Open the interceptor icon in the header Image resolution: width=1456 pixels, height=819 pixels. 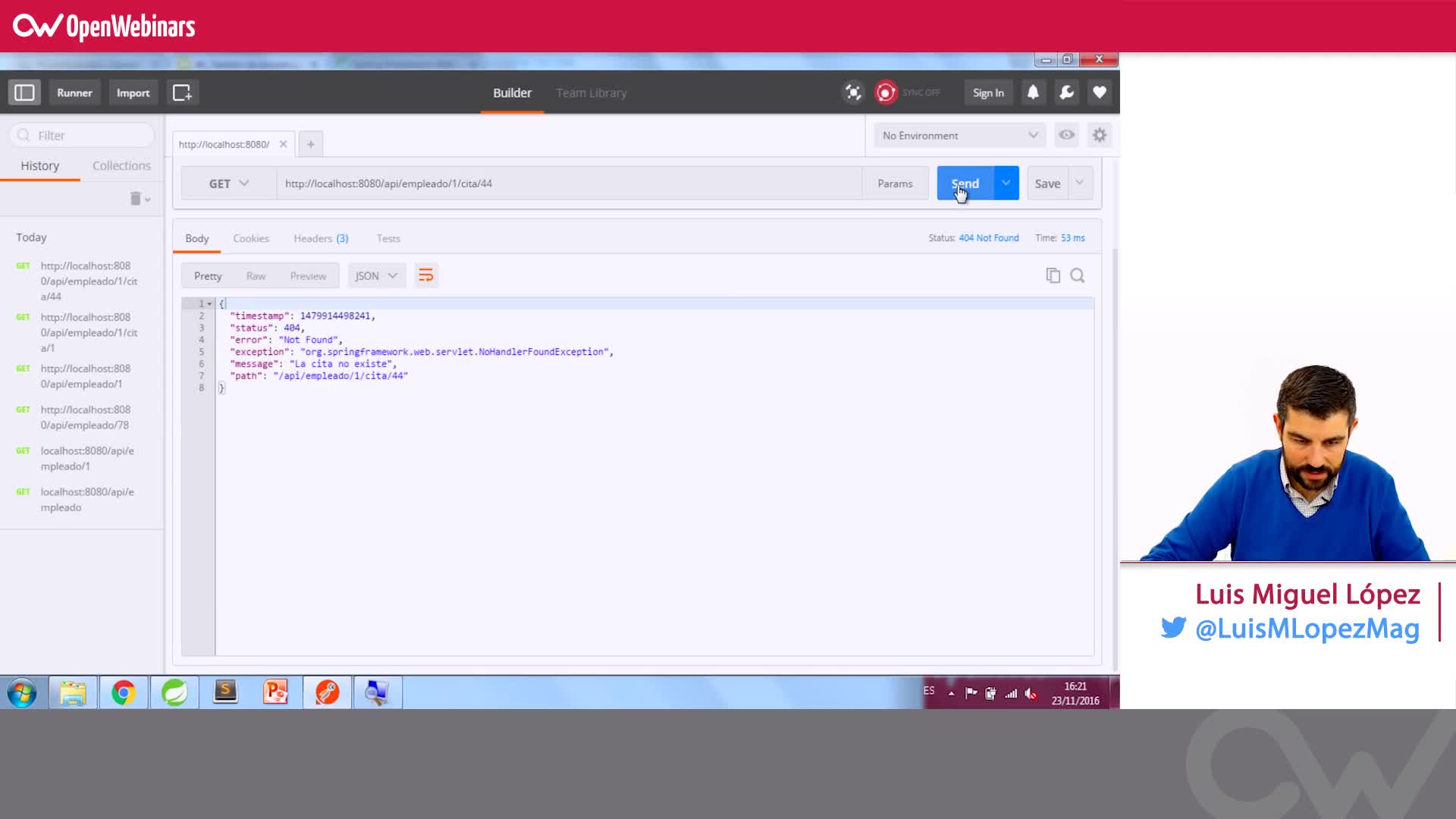coord(852,92)
